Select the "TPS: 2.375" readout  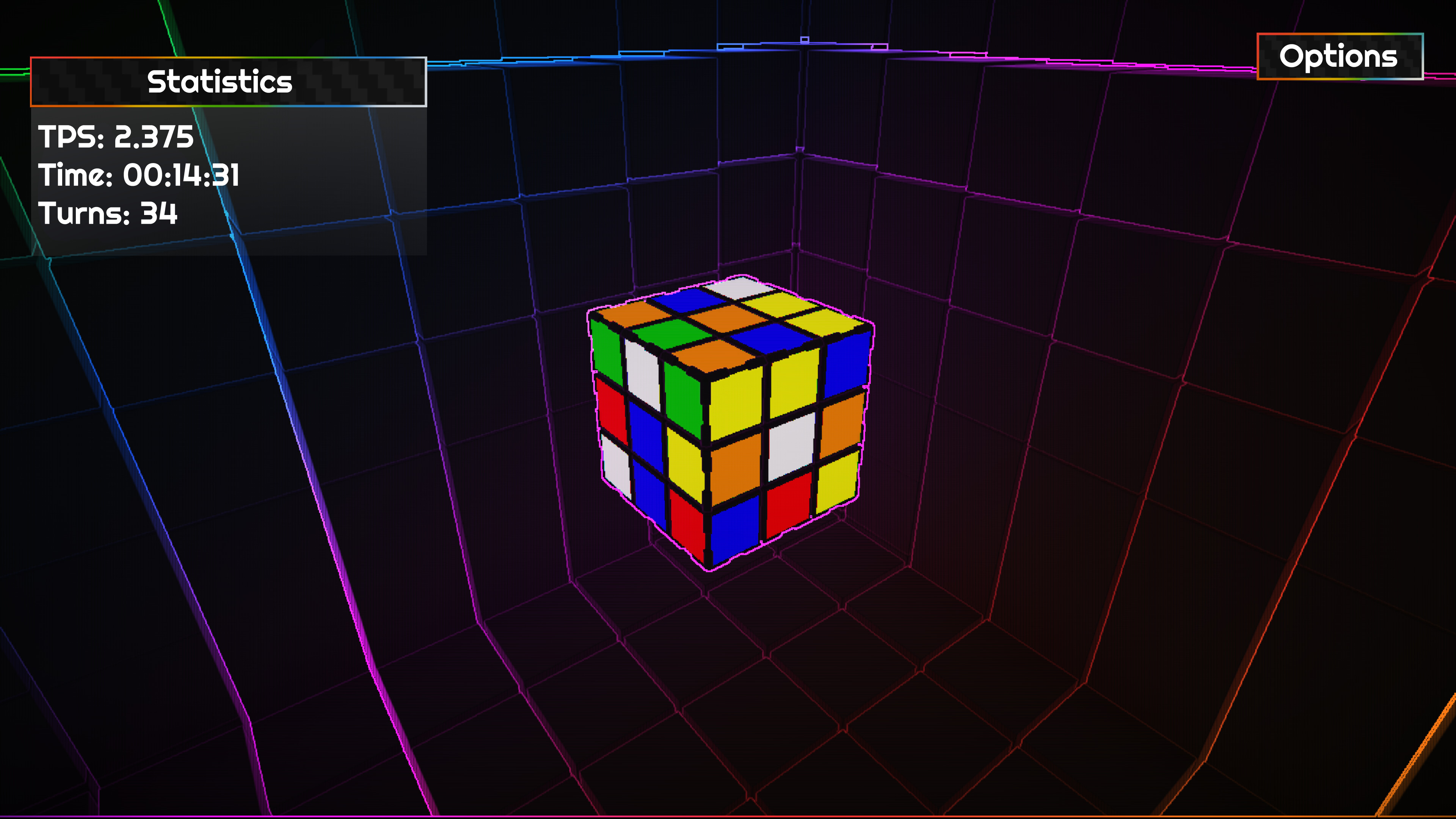tap(116, 137)
